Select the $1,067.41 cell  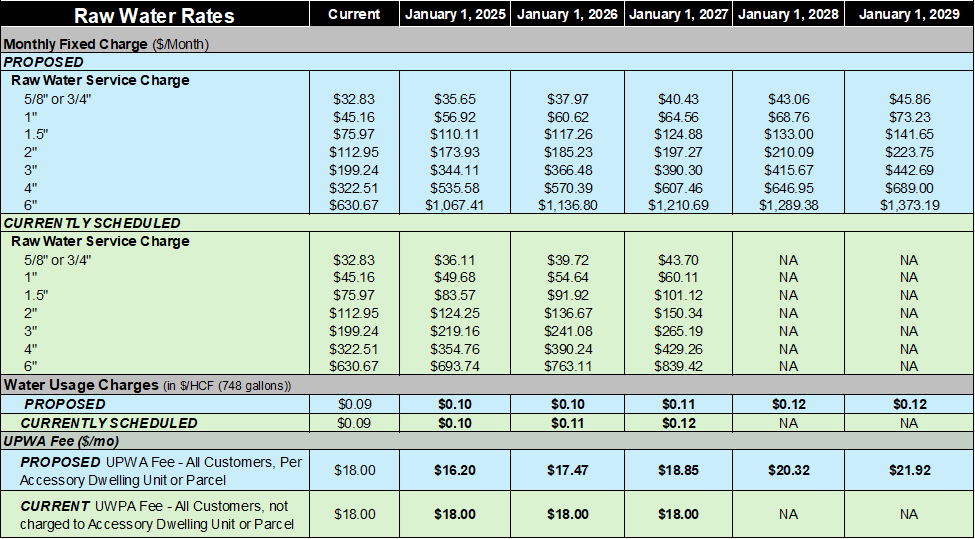click(455, 205)
